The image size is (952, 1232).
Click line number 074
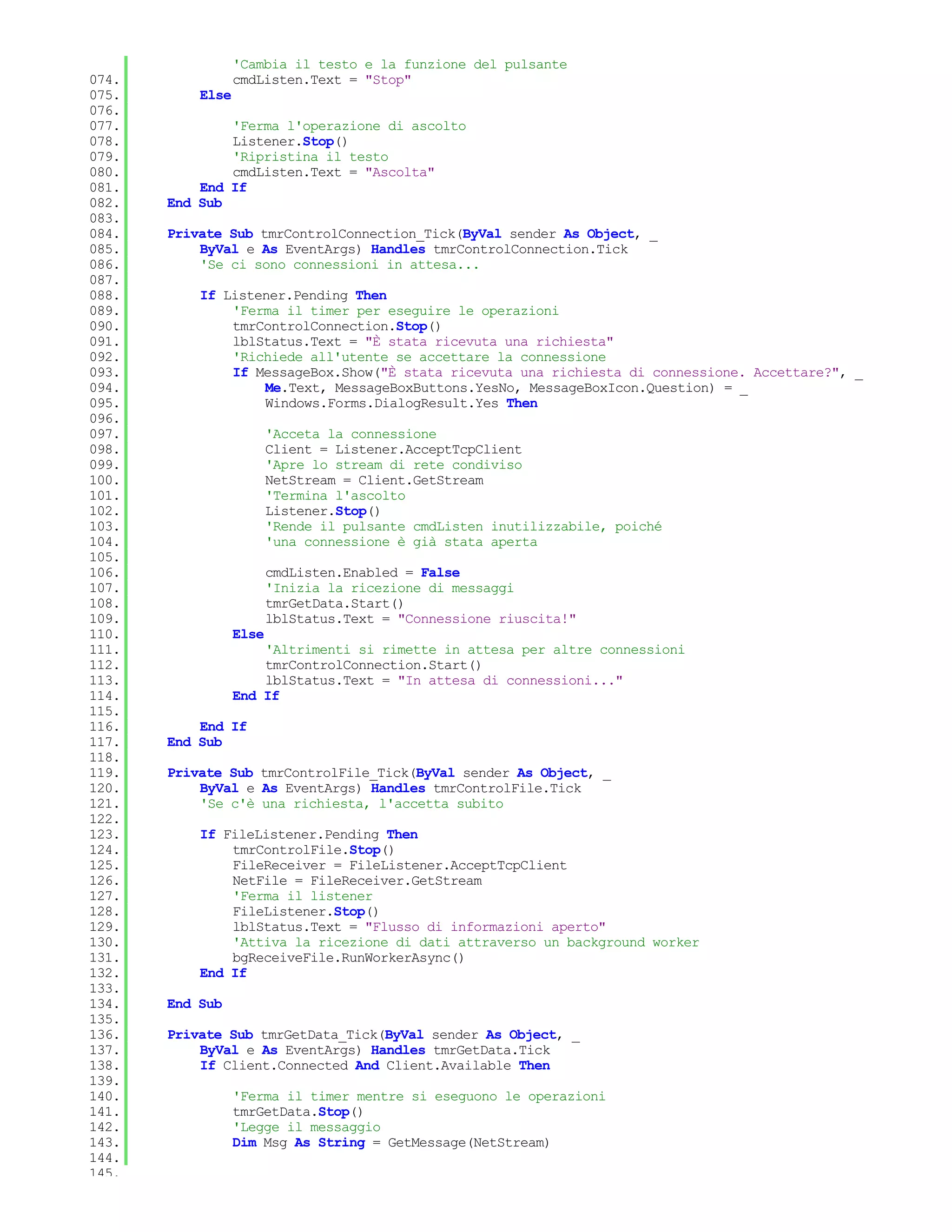(x=104, y=80)
